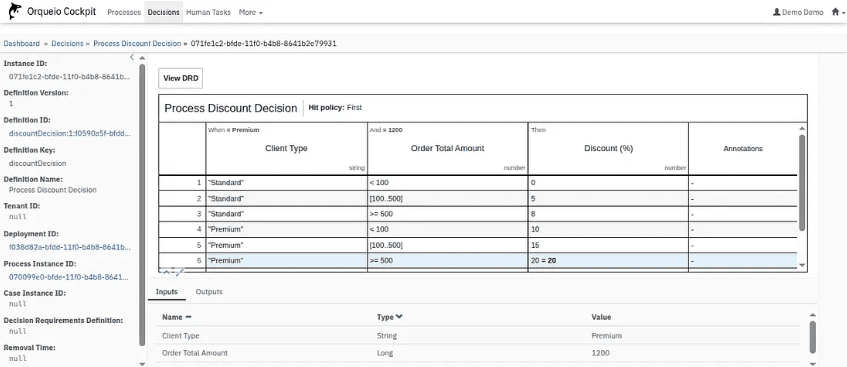Select rule 4 "Premium" cell

pos(286,230)
